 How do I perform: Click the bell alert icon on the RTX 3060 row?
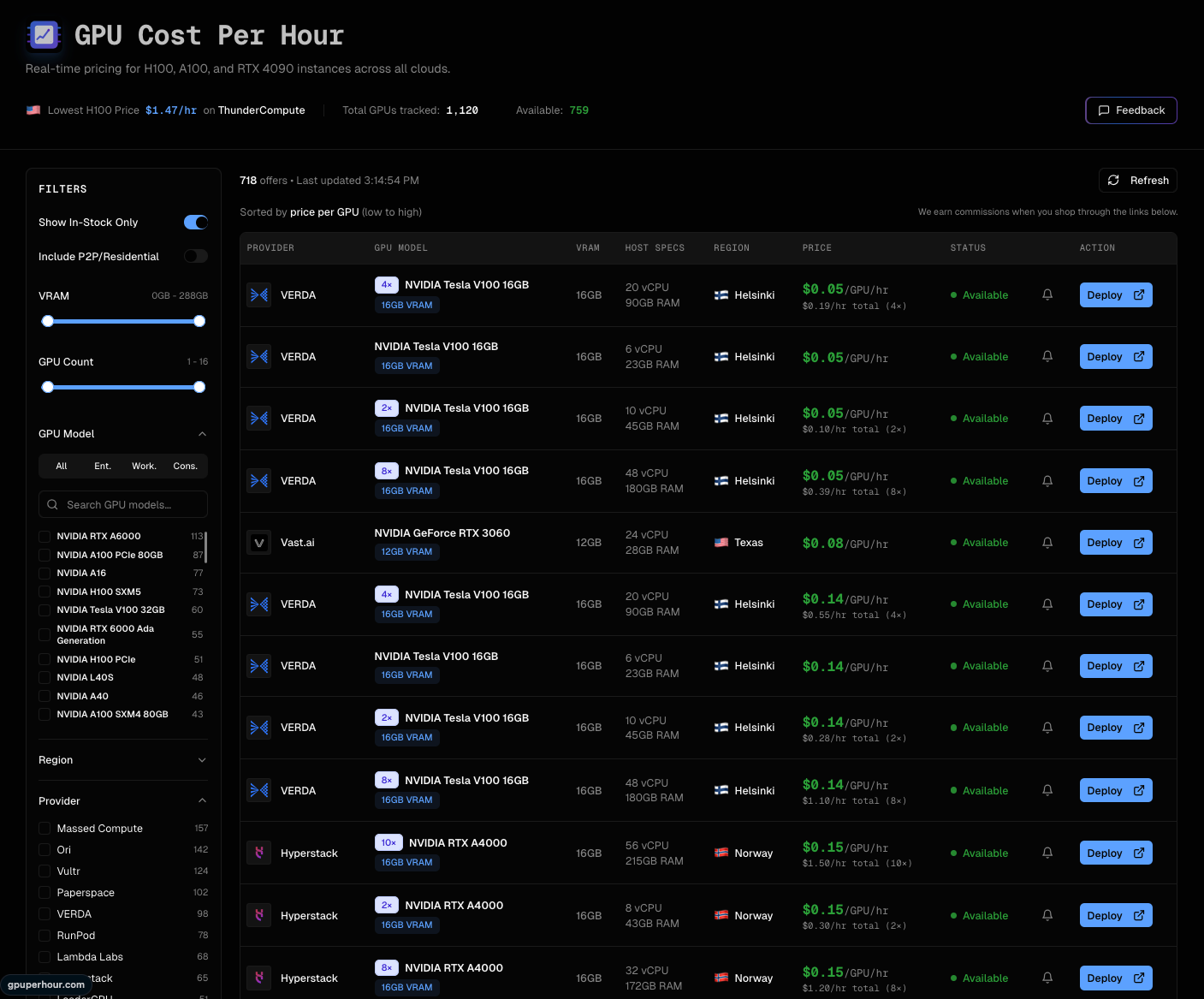click(x=1047, y=542)
